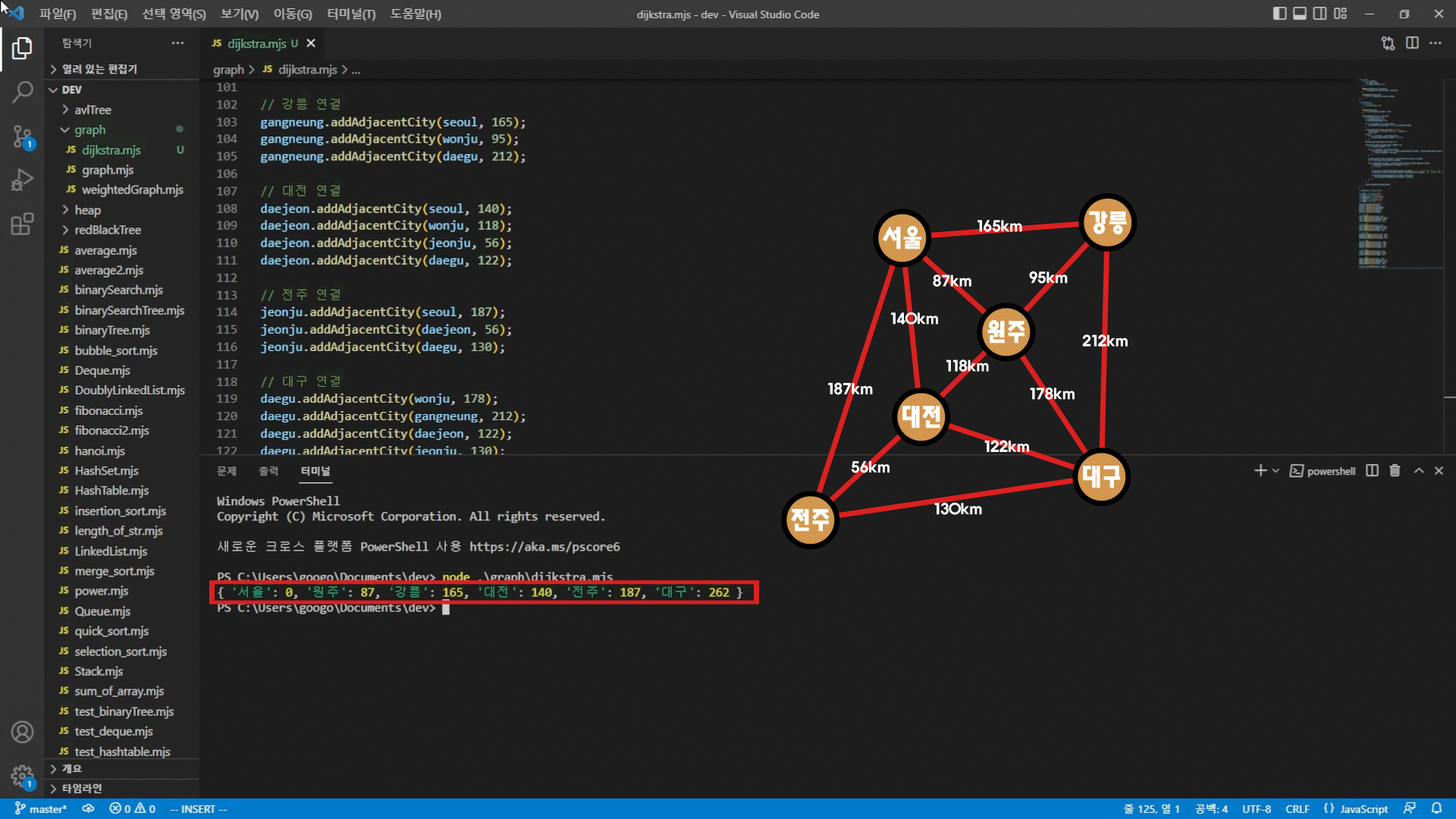The image size is (1456, 819).
Task: Open the Extensions view
Action: [x=22, y=224]
